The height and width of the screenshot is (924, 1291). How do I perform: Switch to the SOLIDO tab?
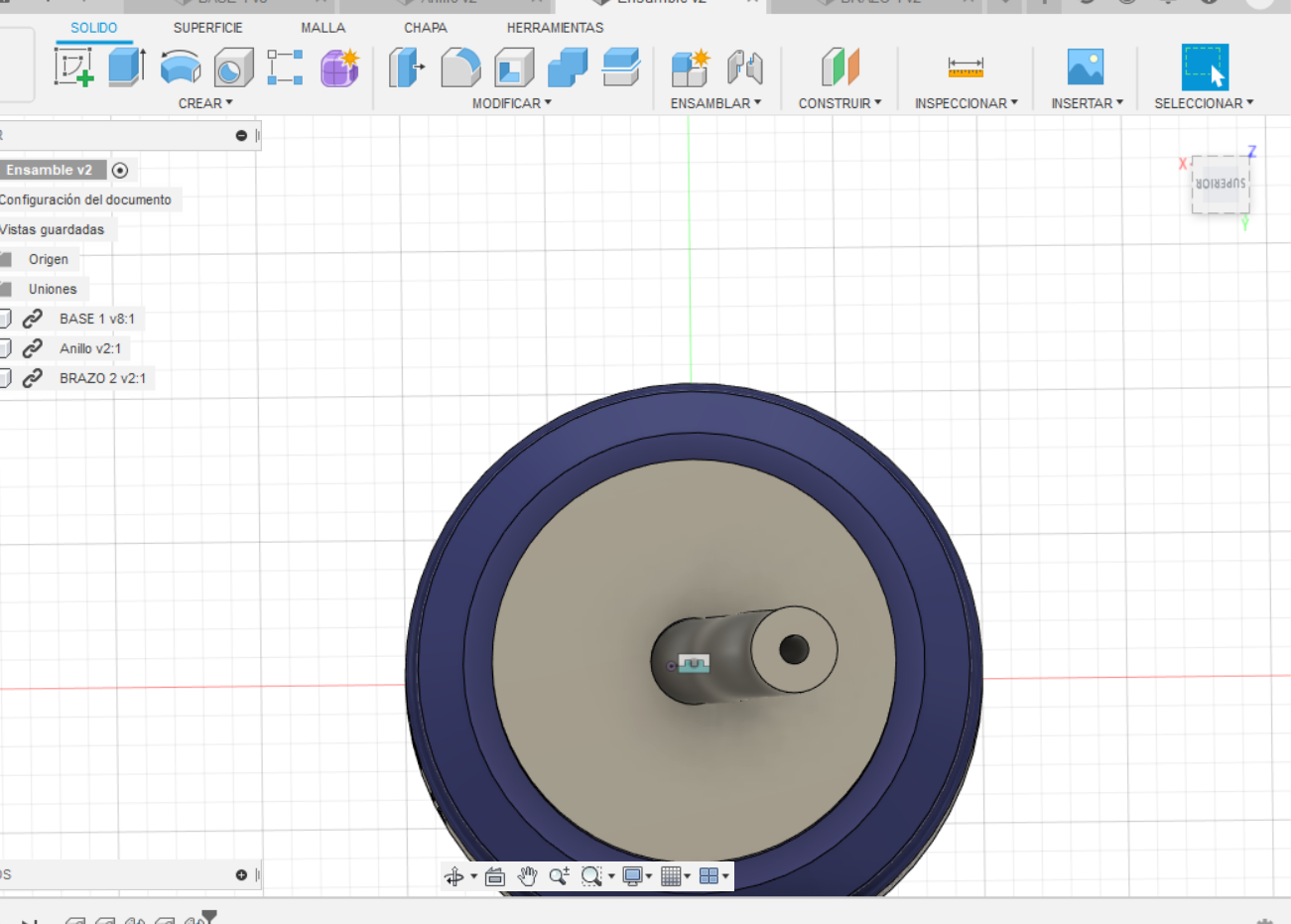point(94,28)
